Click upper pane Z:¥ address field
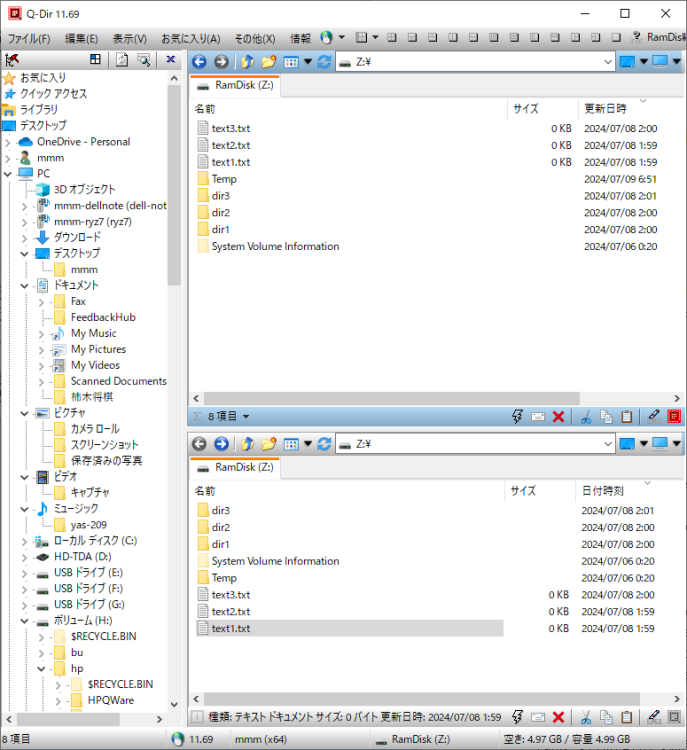 click(474, 62)
